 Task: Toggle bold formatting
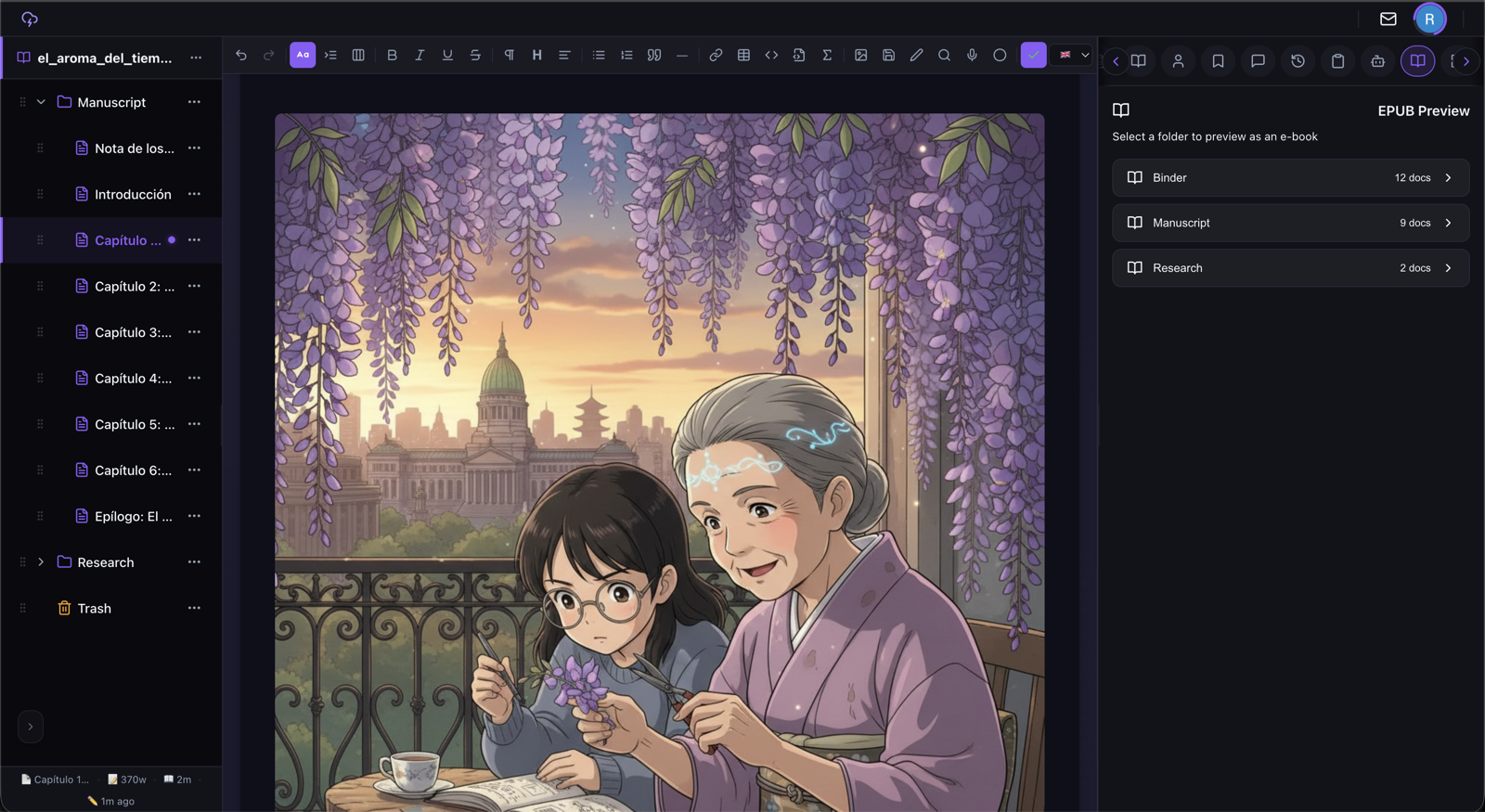(392, 56)
